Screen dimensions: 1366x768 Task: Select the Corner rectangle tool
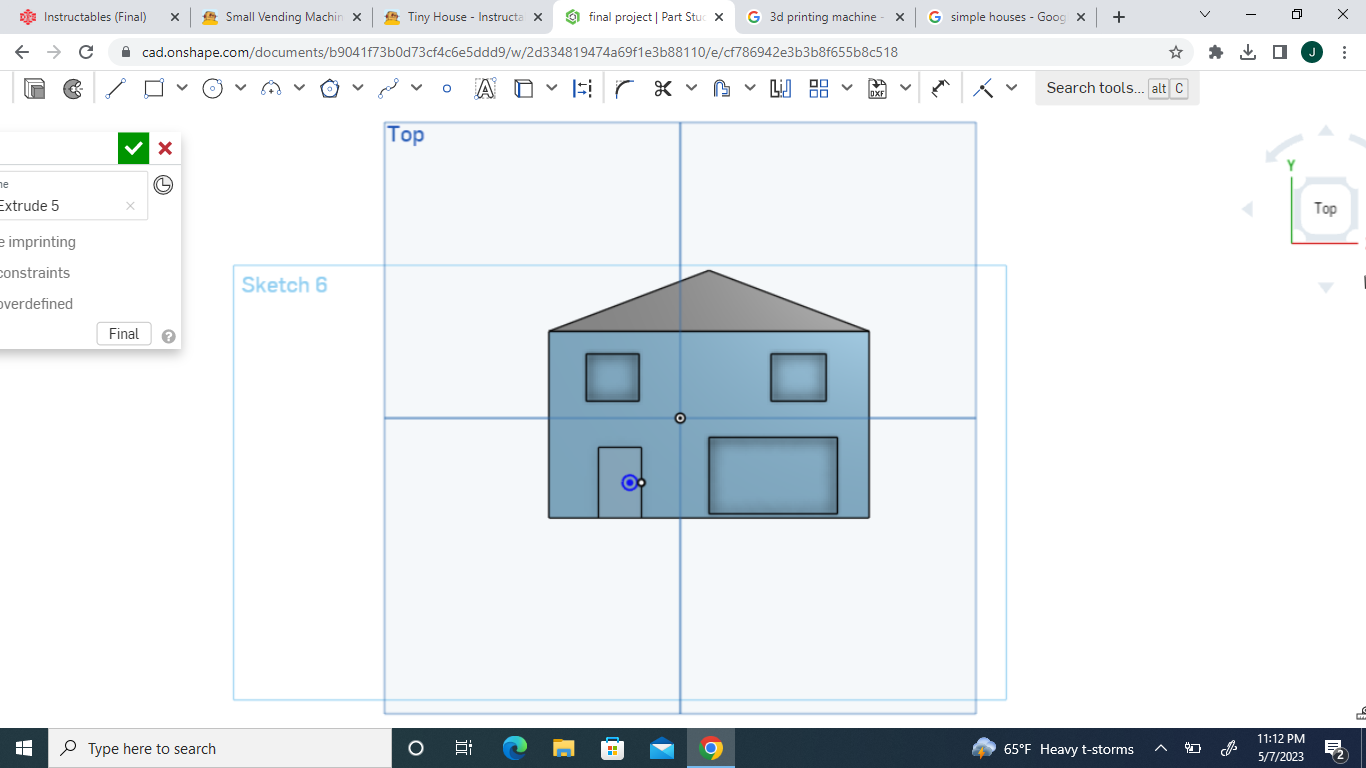tap(154, 88)
